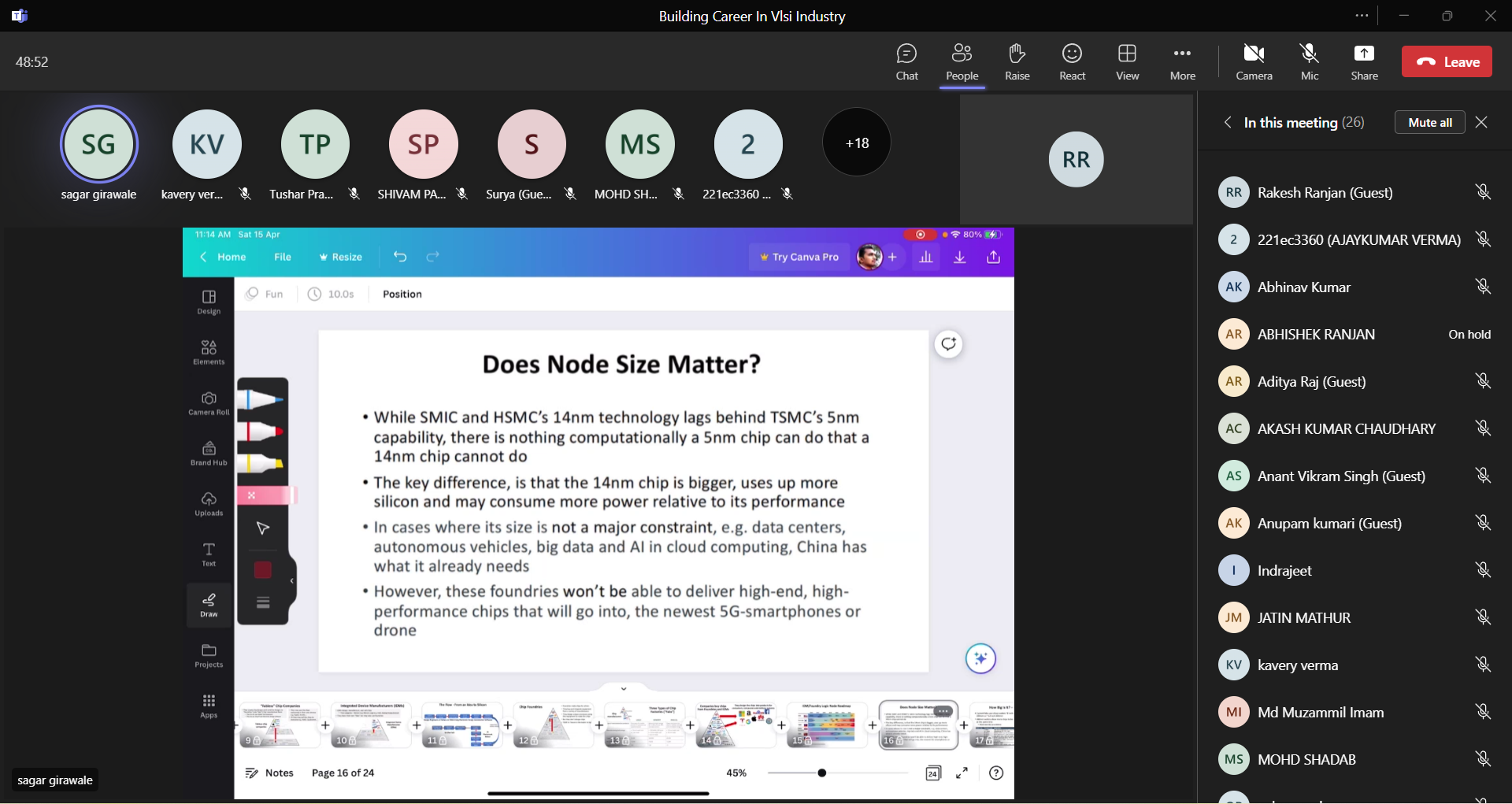1512x804 pixels.
Task: Collapse participants list with back chevron
Action: 1227,122
